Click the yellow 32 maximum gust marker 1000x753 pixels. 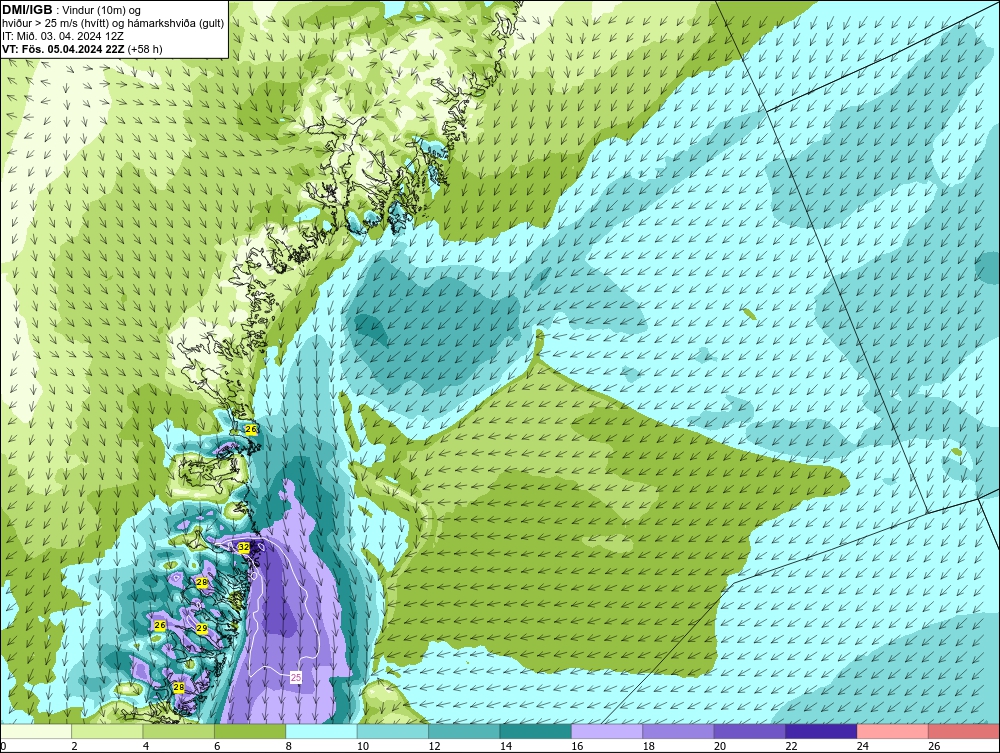(244, 547)
